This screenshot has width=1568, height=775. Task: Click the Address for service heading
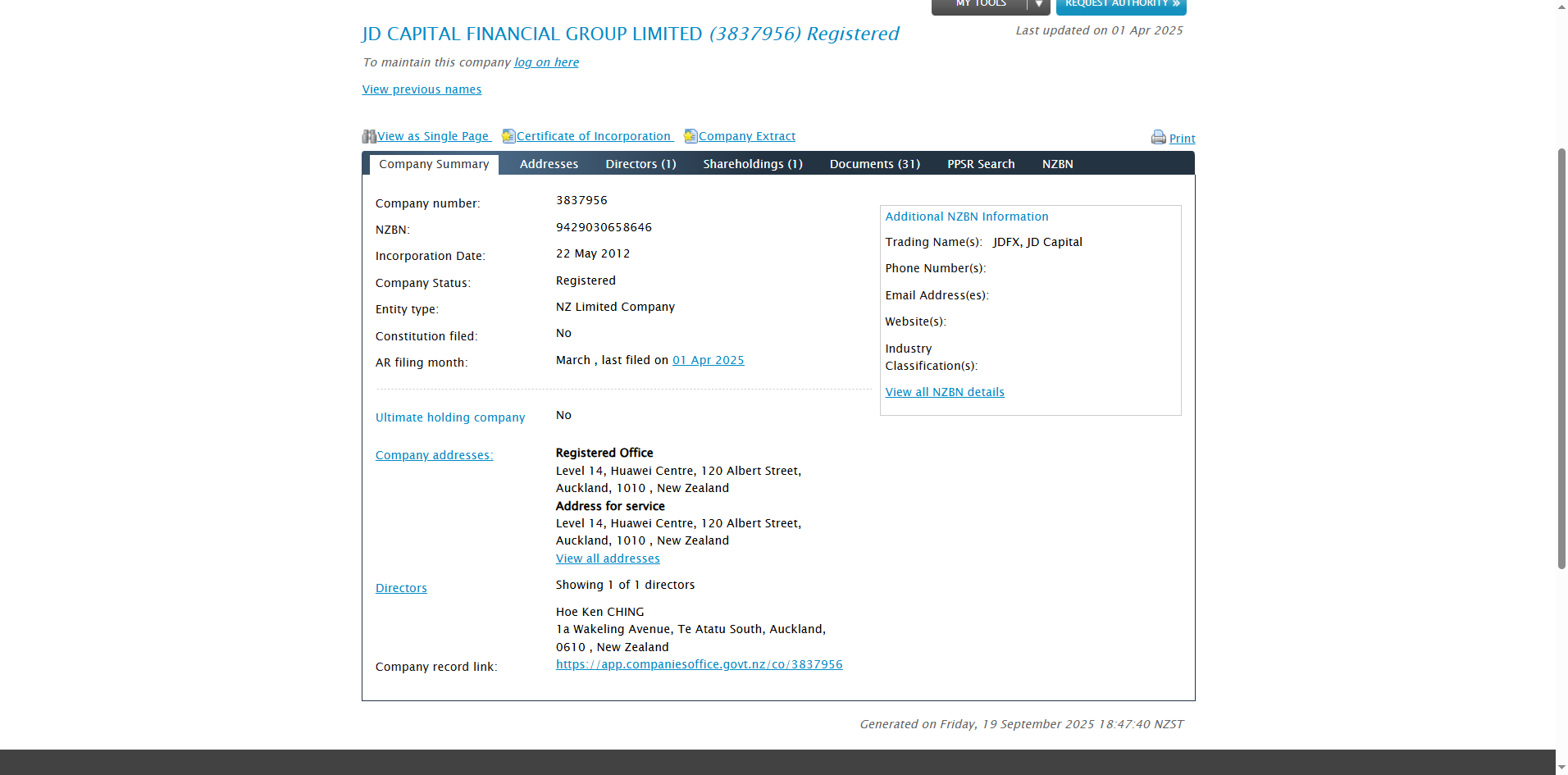tap(610, 506)
